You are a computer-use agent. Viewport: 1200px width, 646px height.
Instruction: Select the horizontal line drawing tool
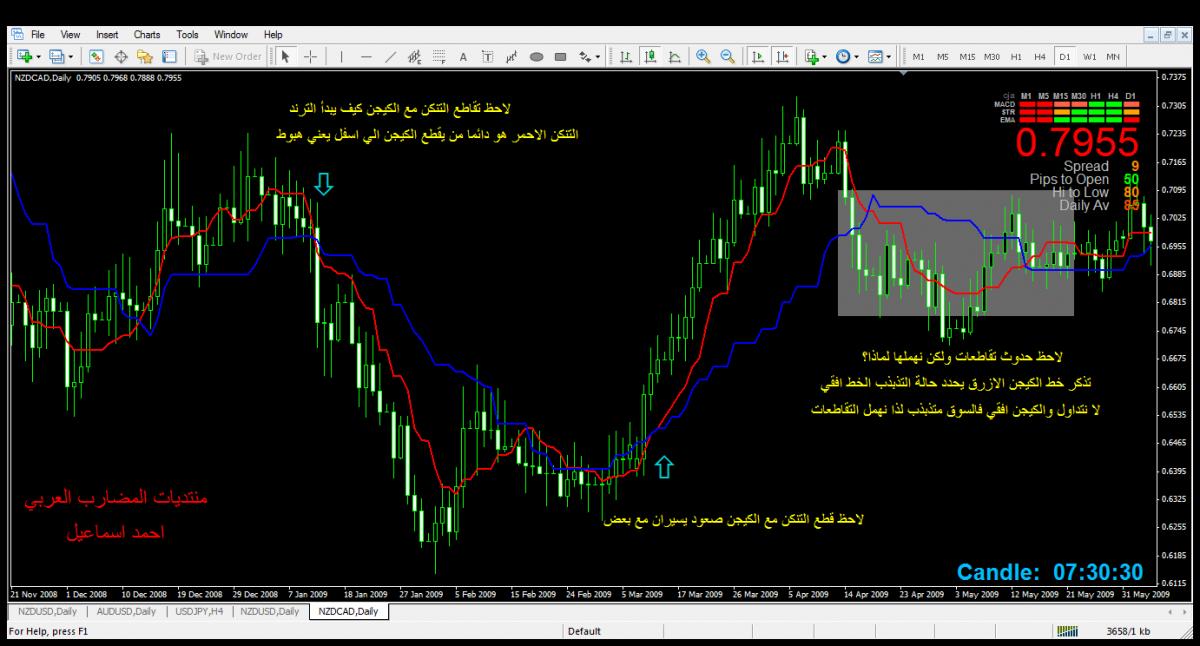click(x=366, y=57)
